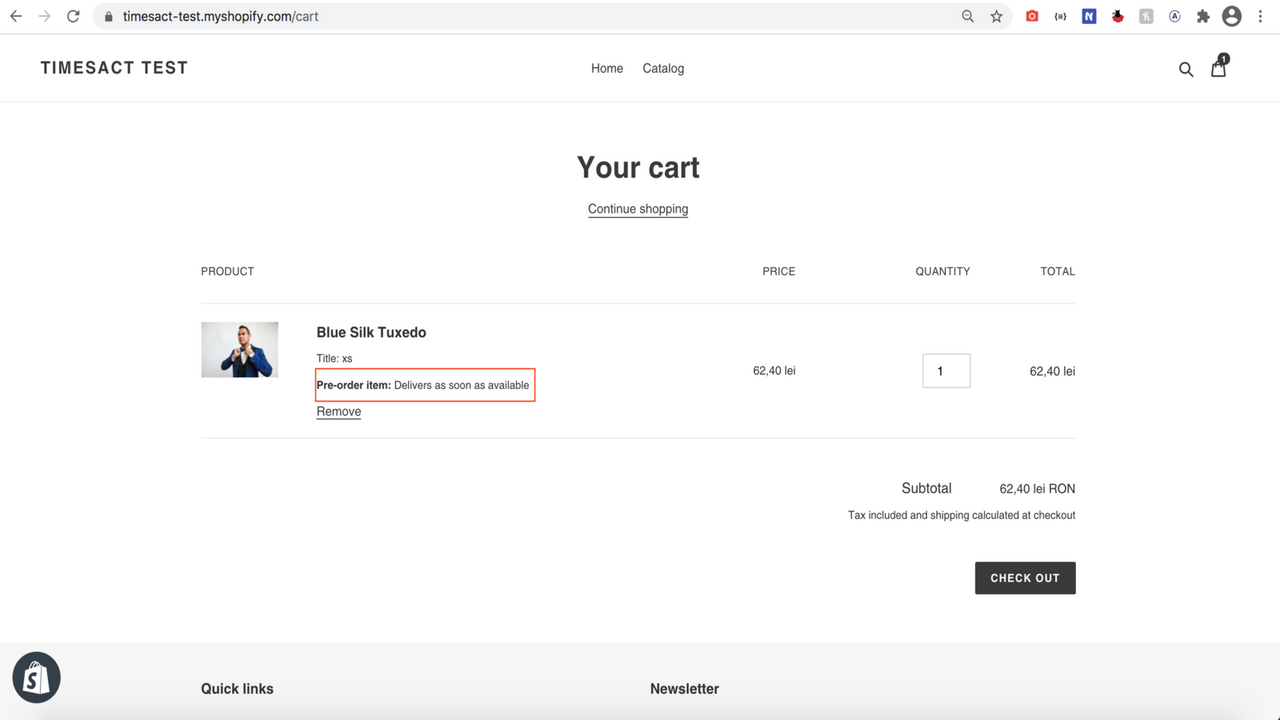Screen dimensions: 1280x720
Task: Click the blue N extension icon
Action: tap(1089, 16)
